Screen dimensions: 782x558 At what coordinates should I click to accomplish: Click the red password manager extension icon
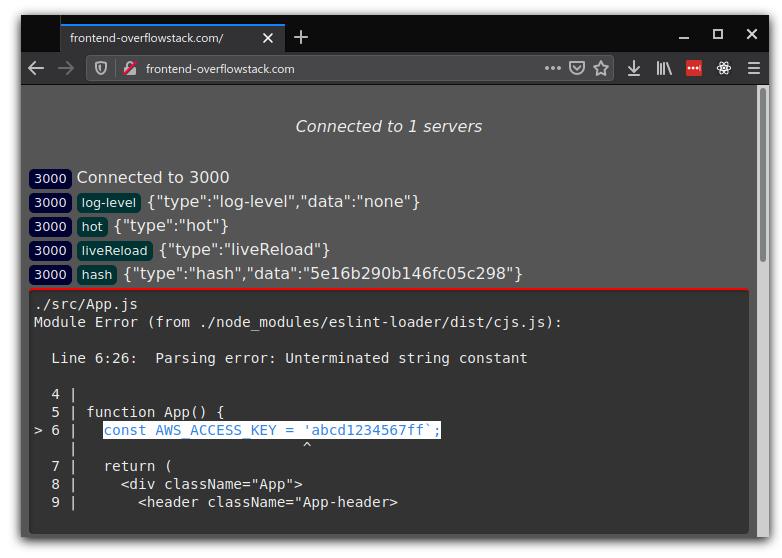(x=694, y=69)
